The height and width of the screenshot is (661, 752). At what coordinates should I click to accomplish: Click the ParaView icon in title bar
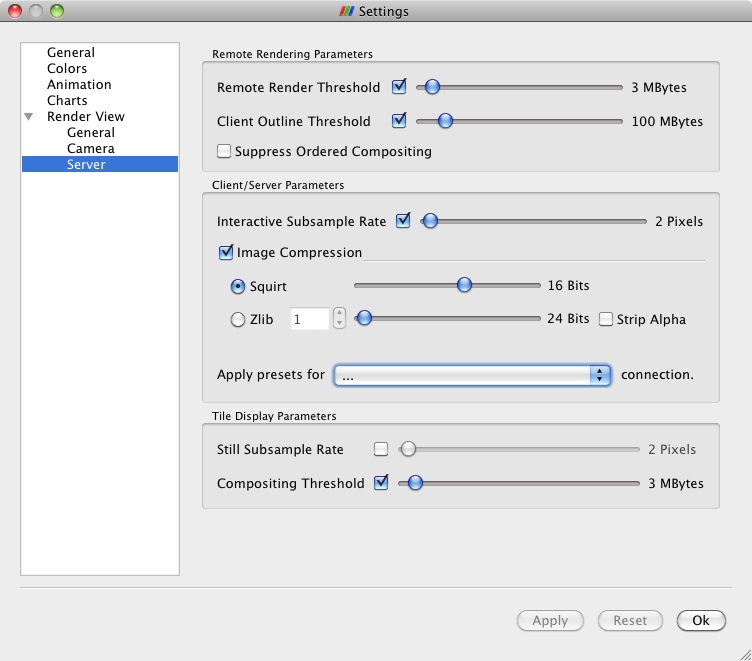tap(347, 11)
